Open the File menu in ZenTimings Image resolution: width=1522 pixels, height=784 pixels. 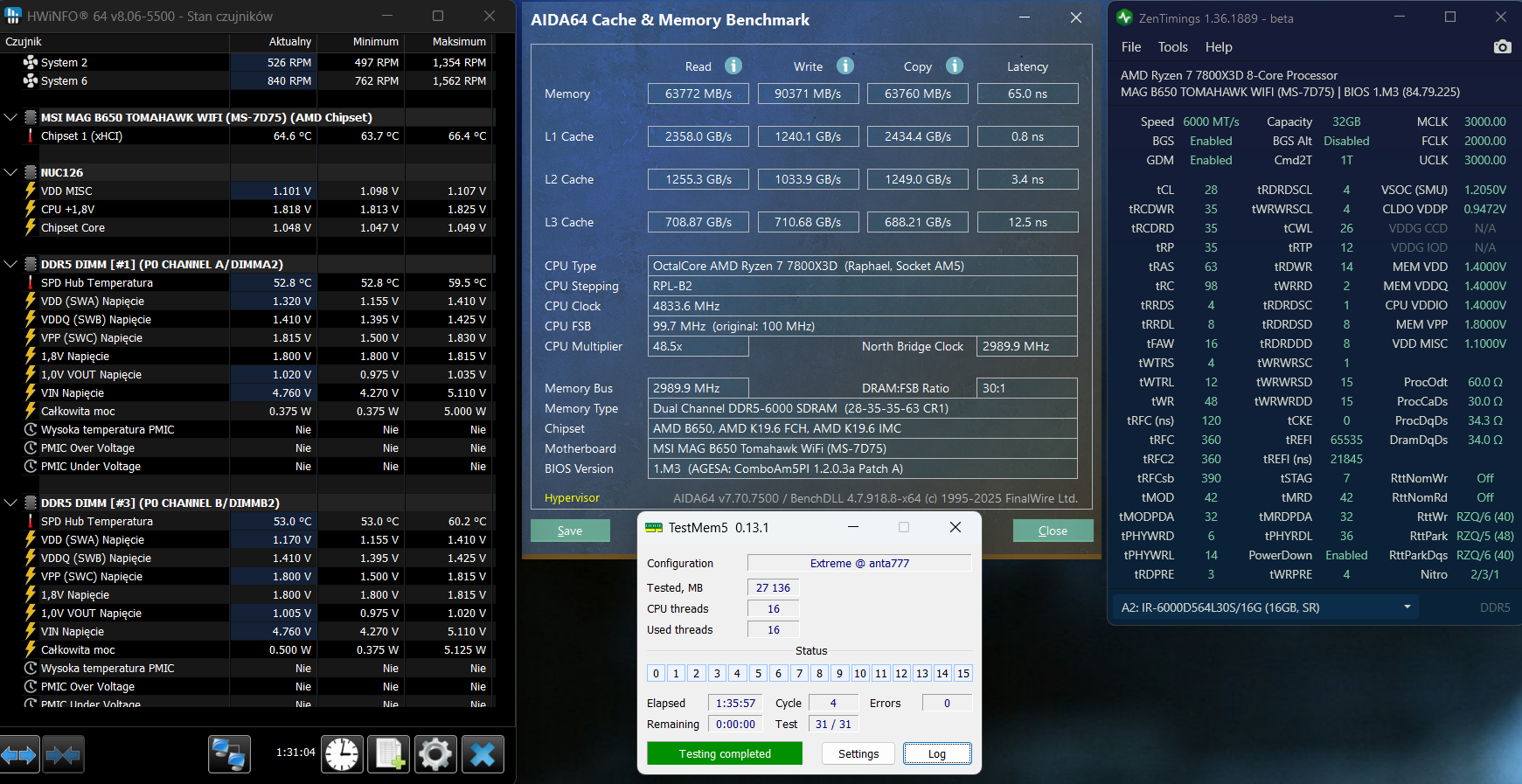click(1131, 47)
